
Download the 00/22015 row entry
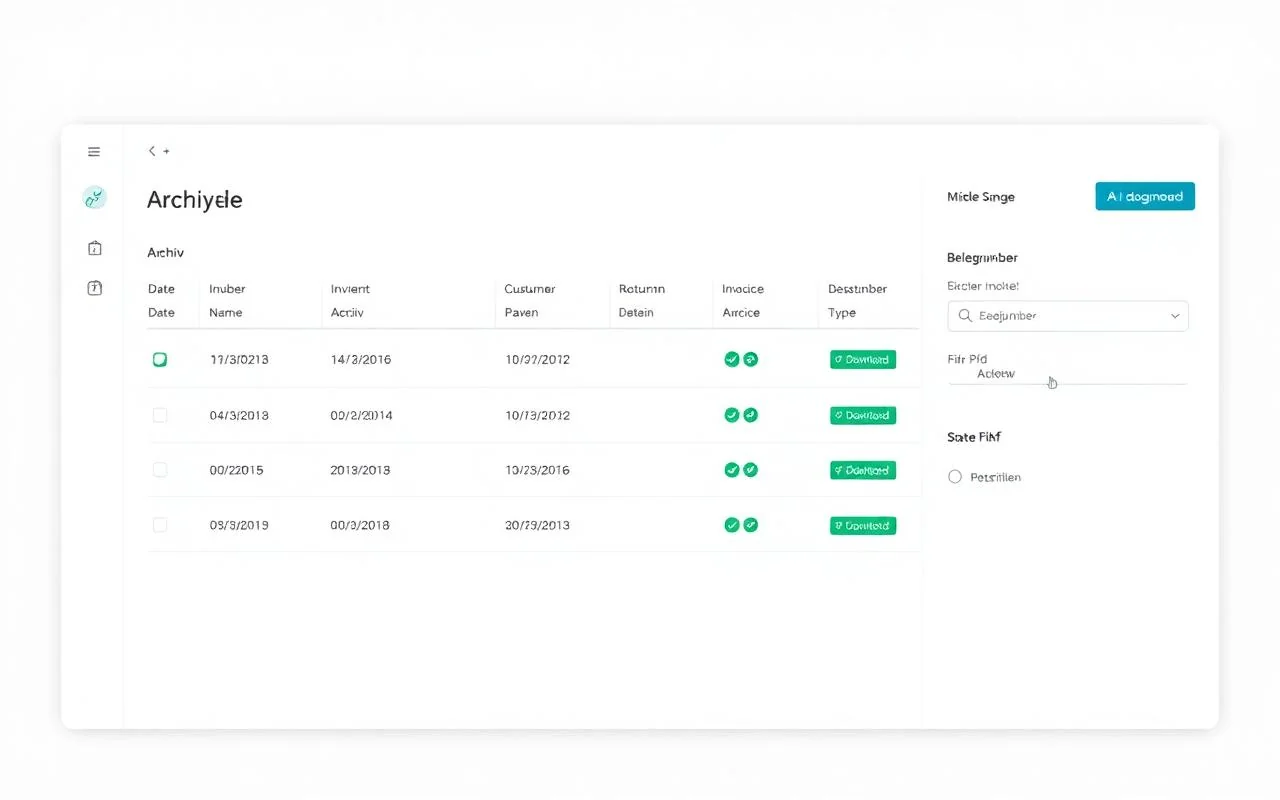862,470
